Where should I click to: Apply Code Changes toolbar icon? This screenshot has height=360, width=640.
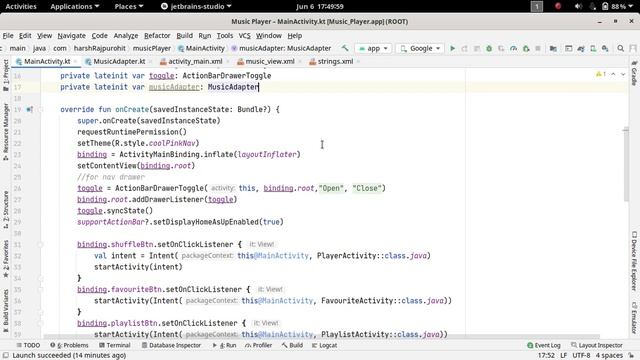point(477,49)
